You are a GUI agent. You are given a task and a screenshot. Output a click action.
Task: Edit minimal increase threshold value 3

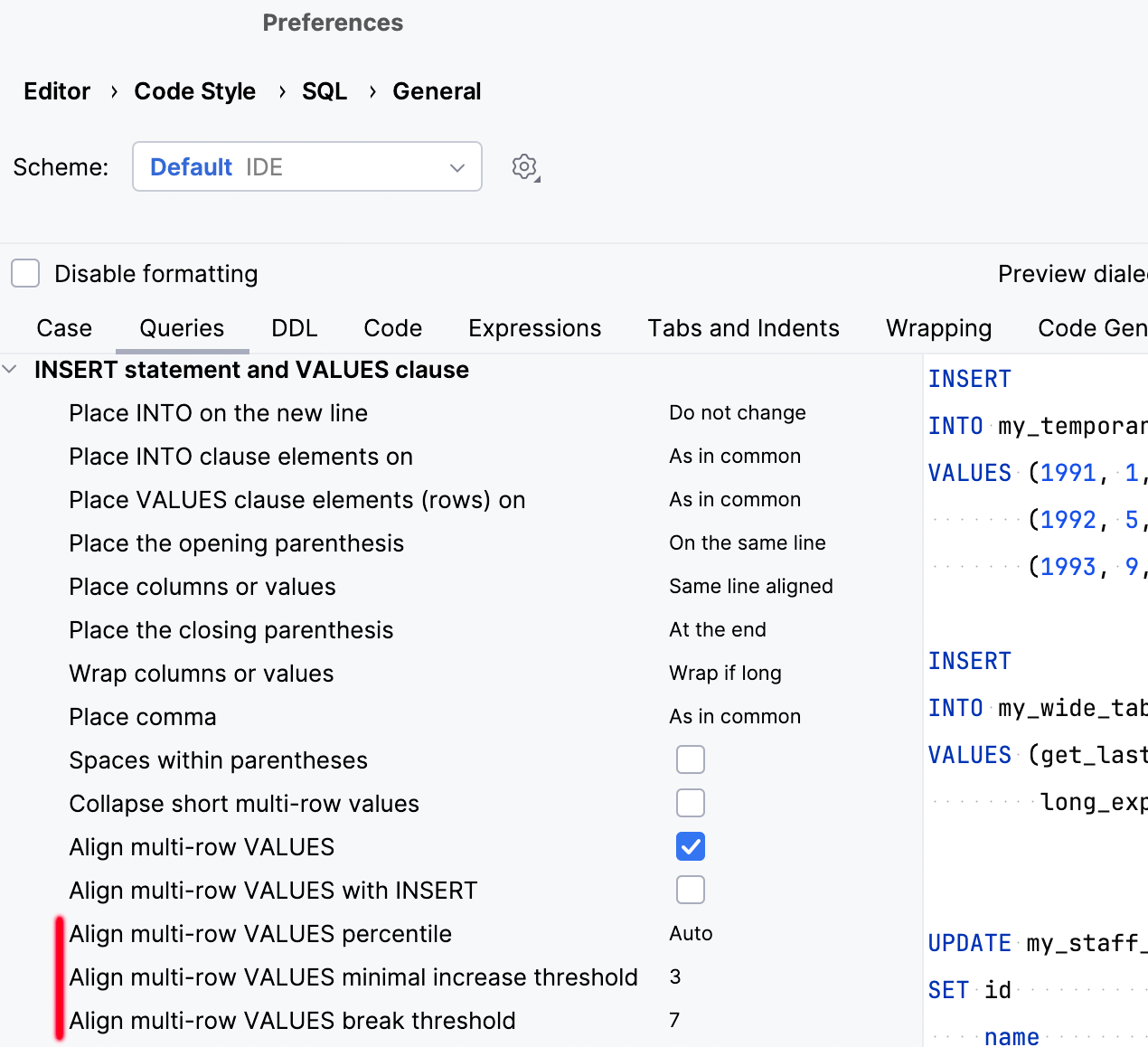tap(675, 977)
